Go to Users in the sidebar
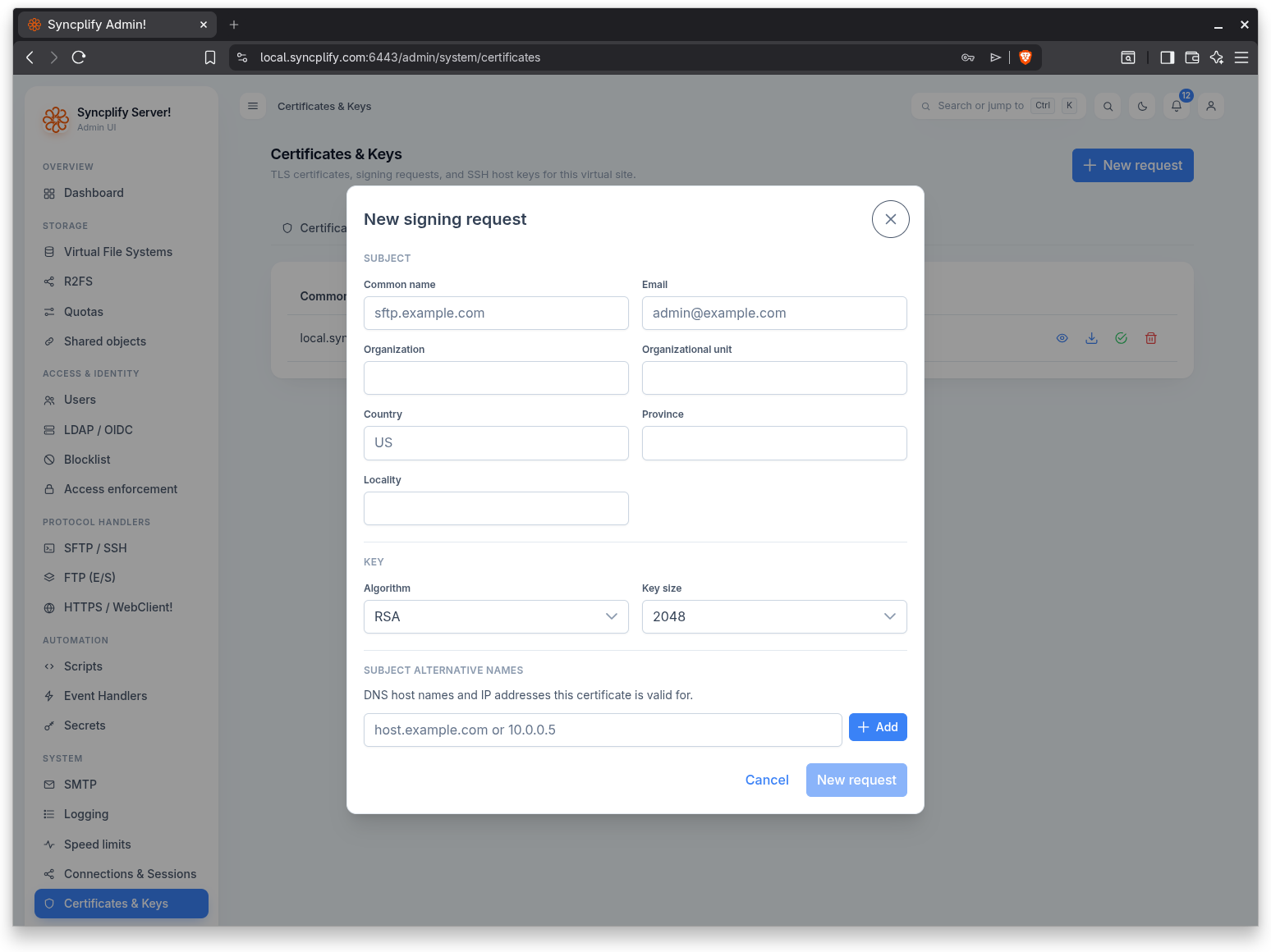The height and width of the screenshot is (952, 1271). pos(122,400)
